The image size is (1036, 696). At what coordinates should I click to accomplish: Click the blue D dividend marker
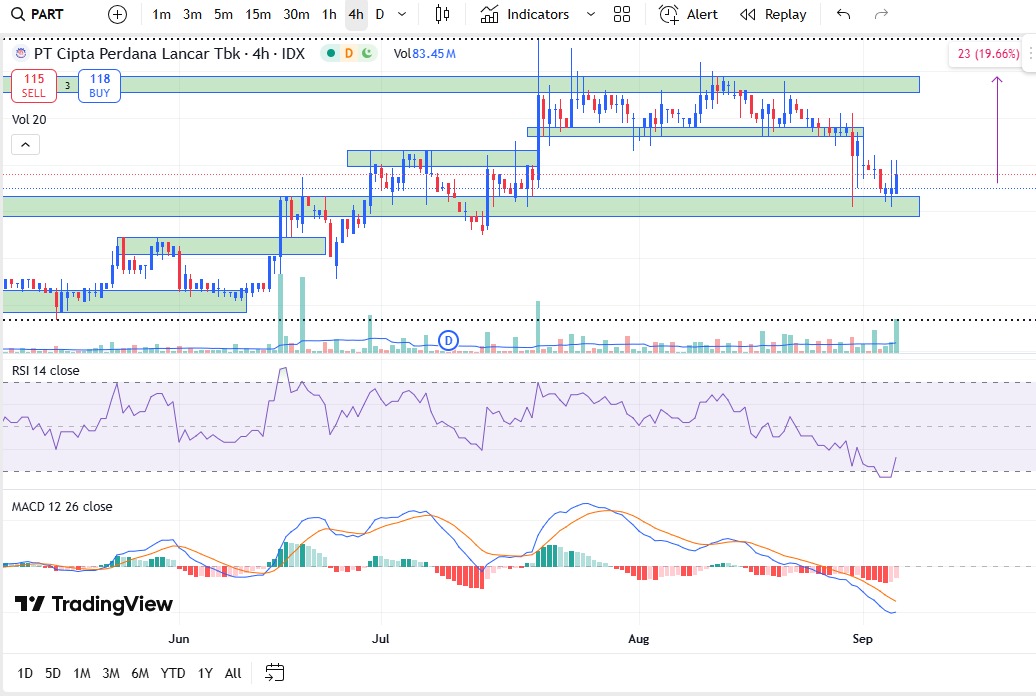click(449, 341)
